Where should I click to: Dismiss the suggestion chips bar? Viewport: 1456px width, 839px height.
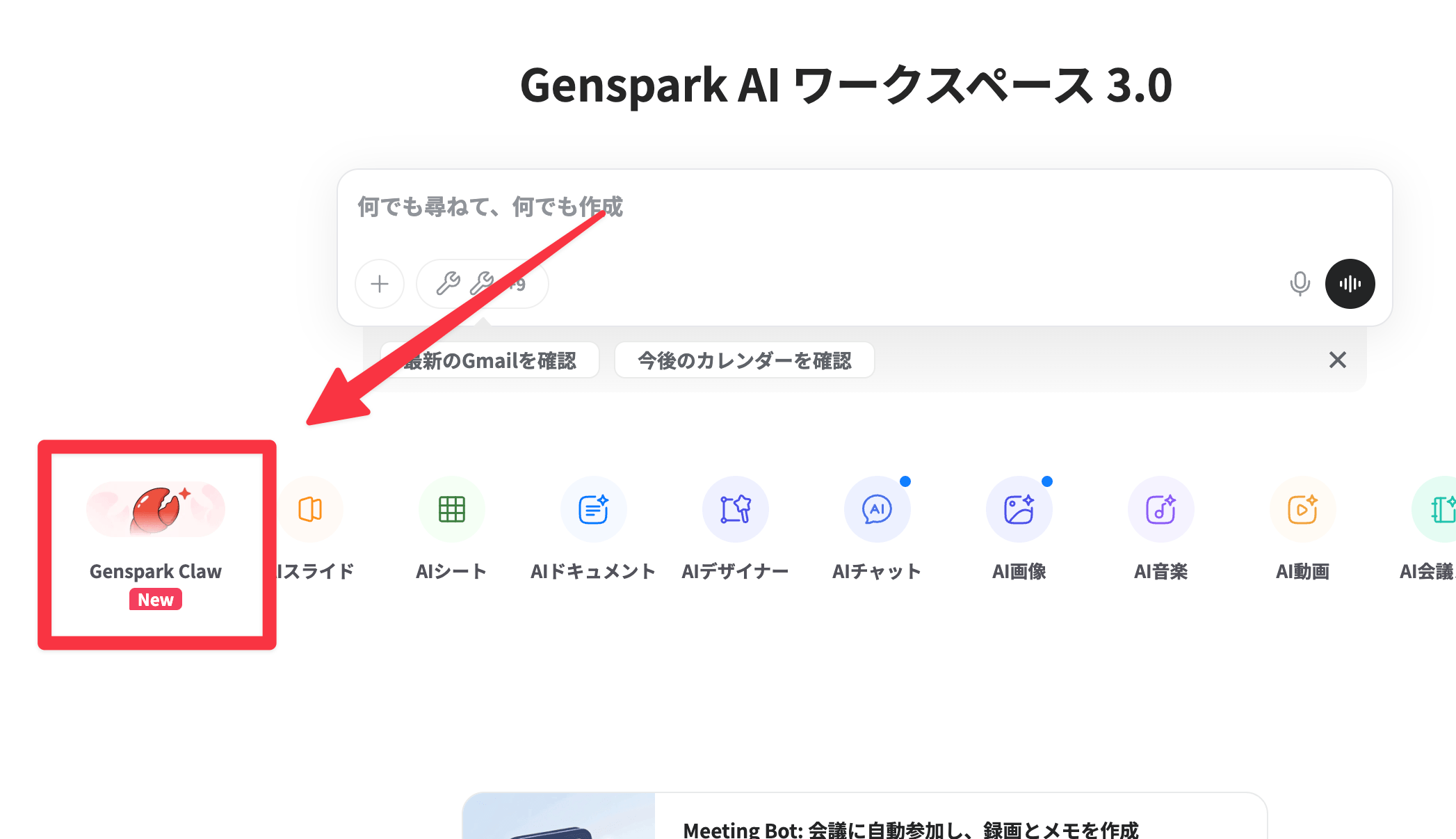[1337, 360]
